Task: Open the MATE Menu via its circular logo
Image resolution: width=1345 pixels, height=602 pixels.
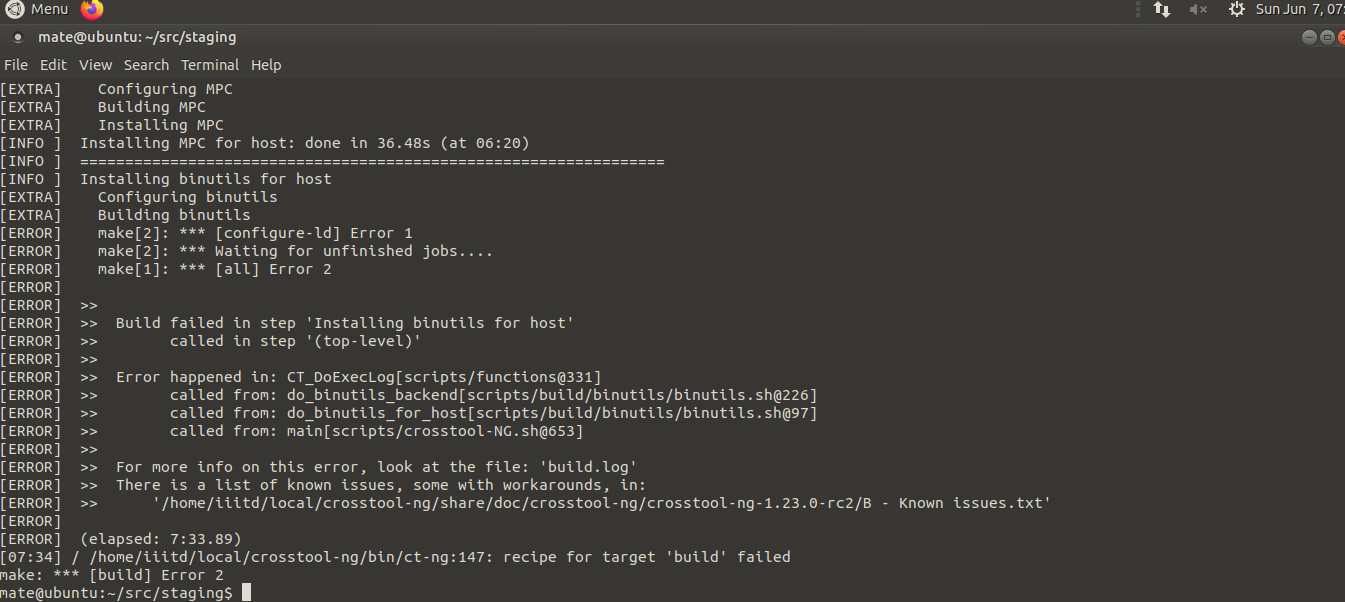Action: [14, 10]
